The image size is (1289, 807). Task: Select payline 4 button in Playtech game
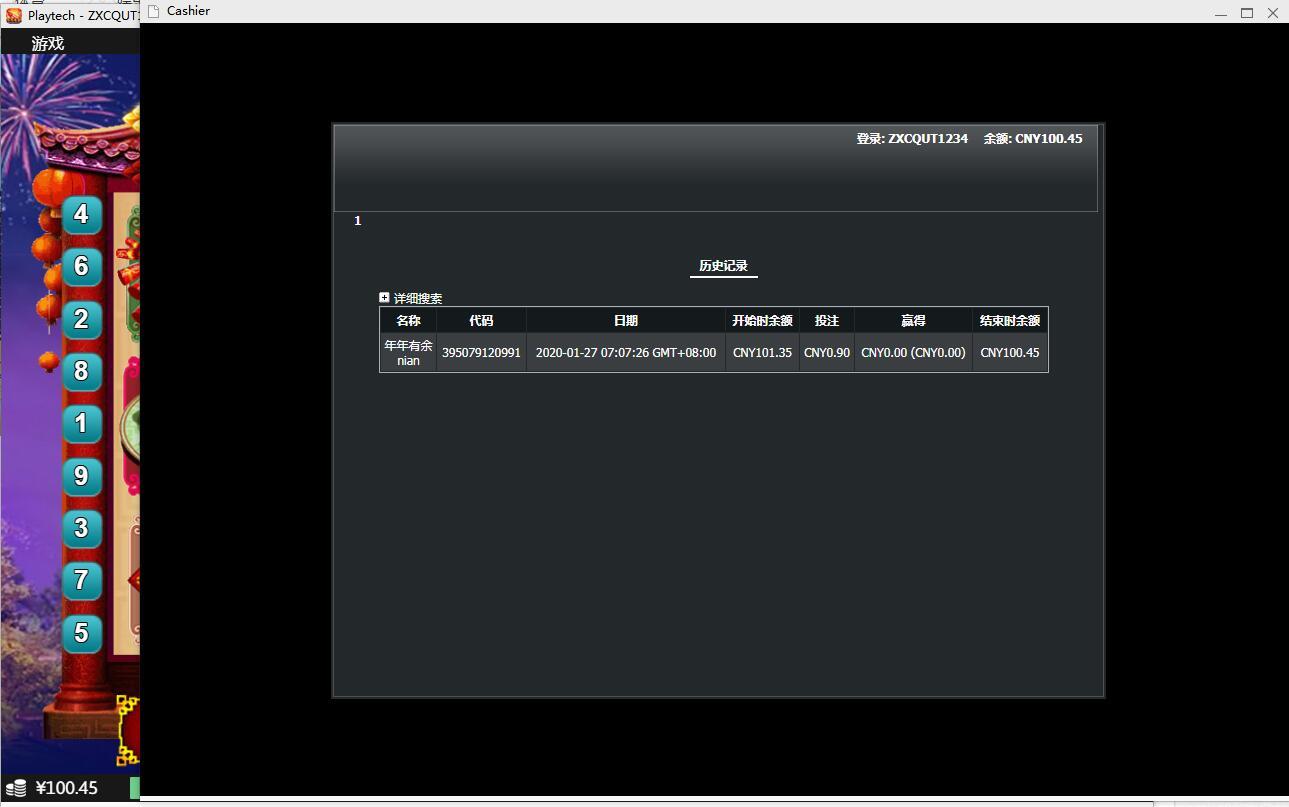tap(82, 214)
